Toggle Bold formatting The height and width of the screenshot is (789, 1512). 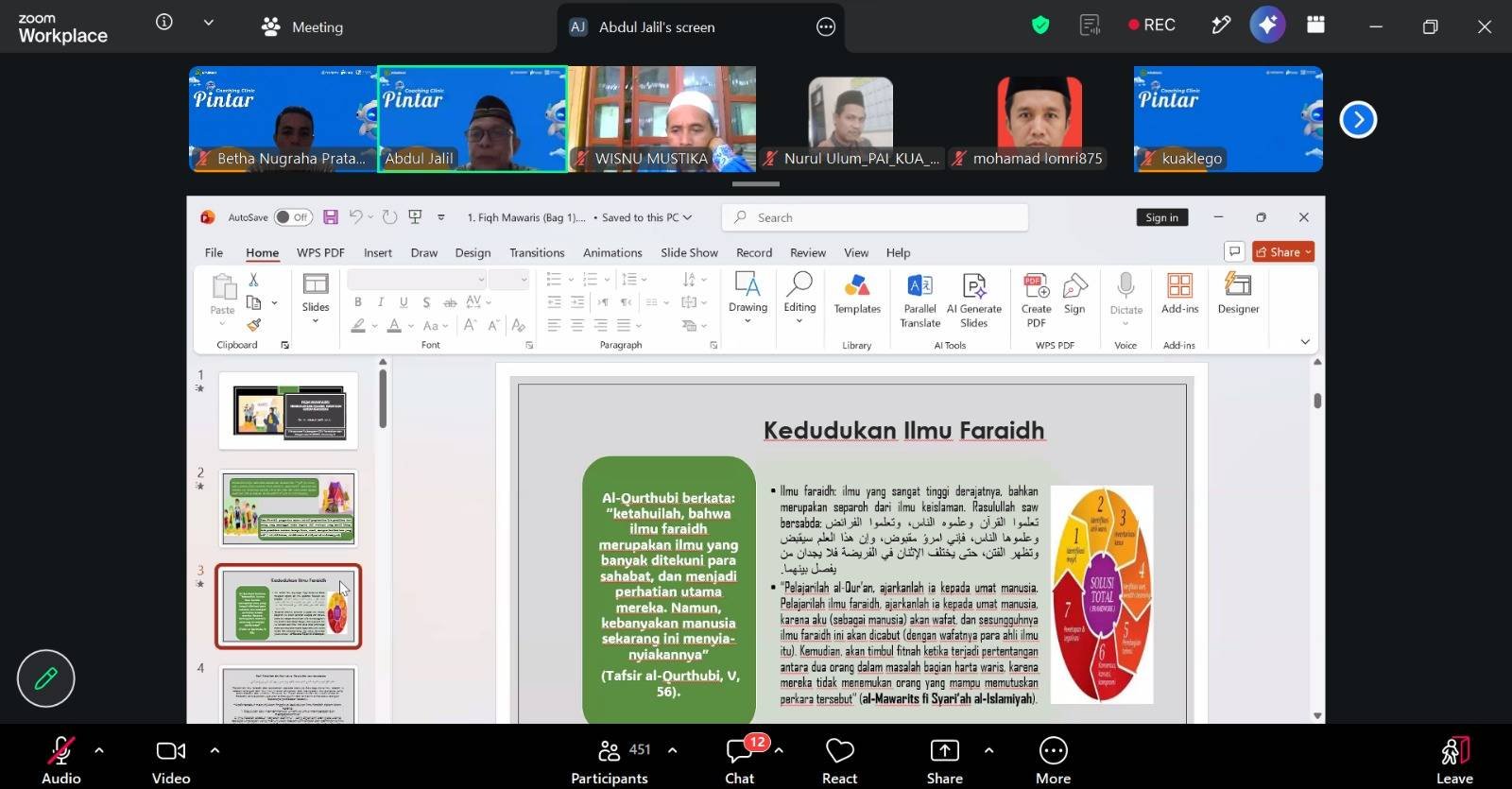[358, 302]
